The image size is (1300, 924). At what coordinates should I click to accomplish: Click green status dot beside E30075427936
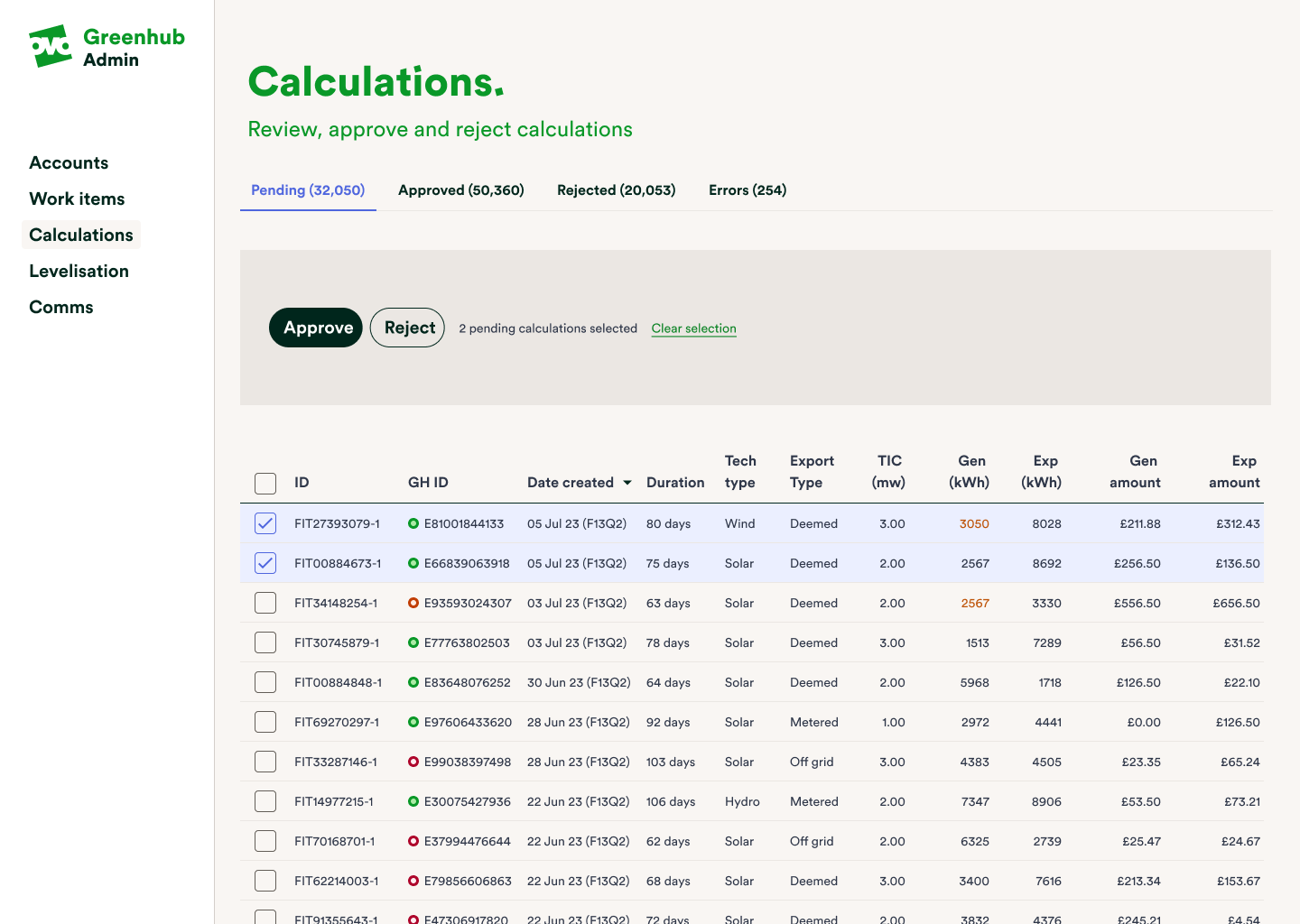(413, 801)
